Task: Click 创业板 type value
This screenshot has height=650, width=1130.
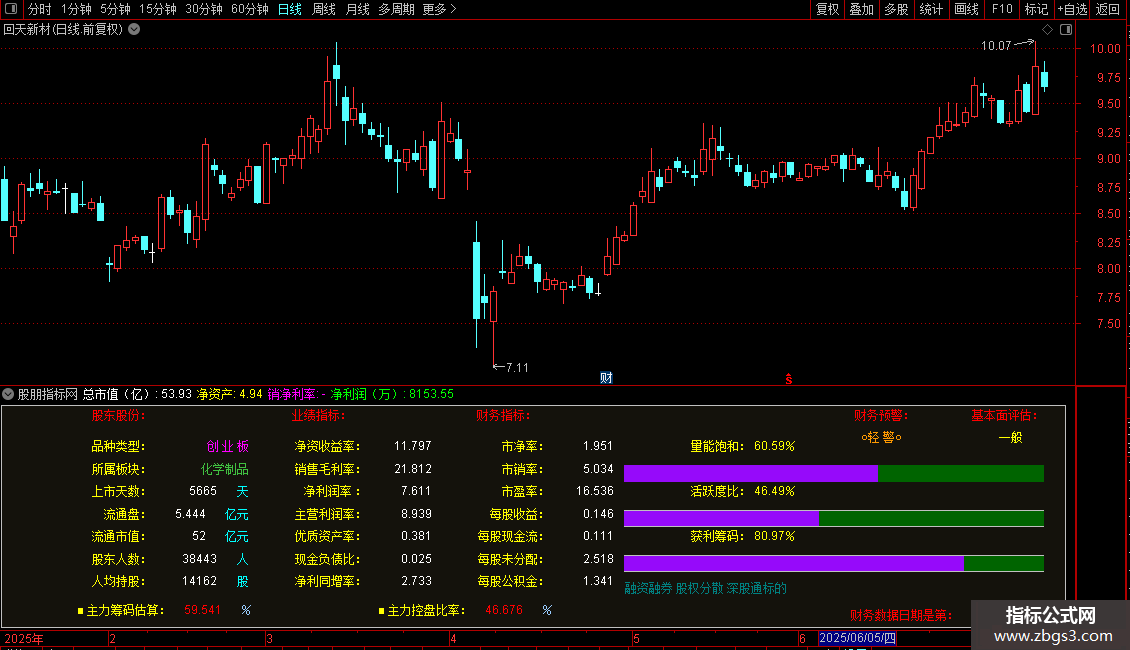Action: (228, 446)
